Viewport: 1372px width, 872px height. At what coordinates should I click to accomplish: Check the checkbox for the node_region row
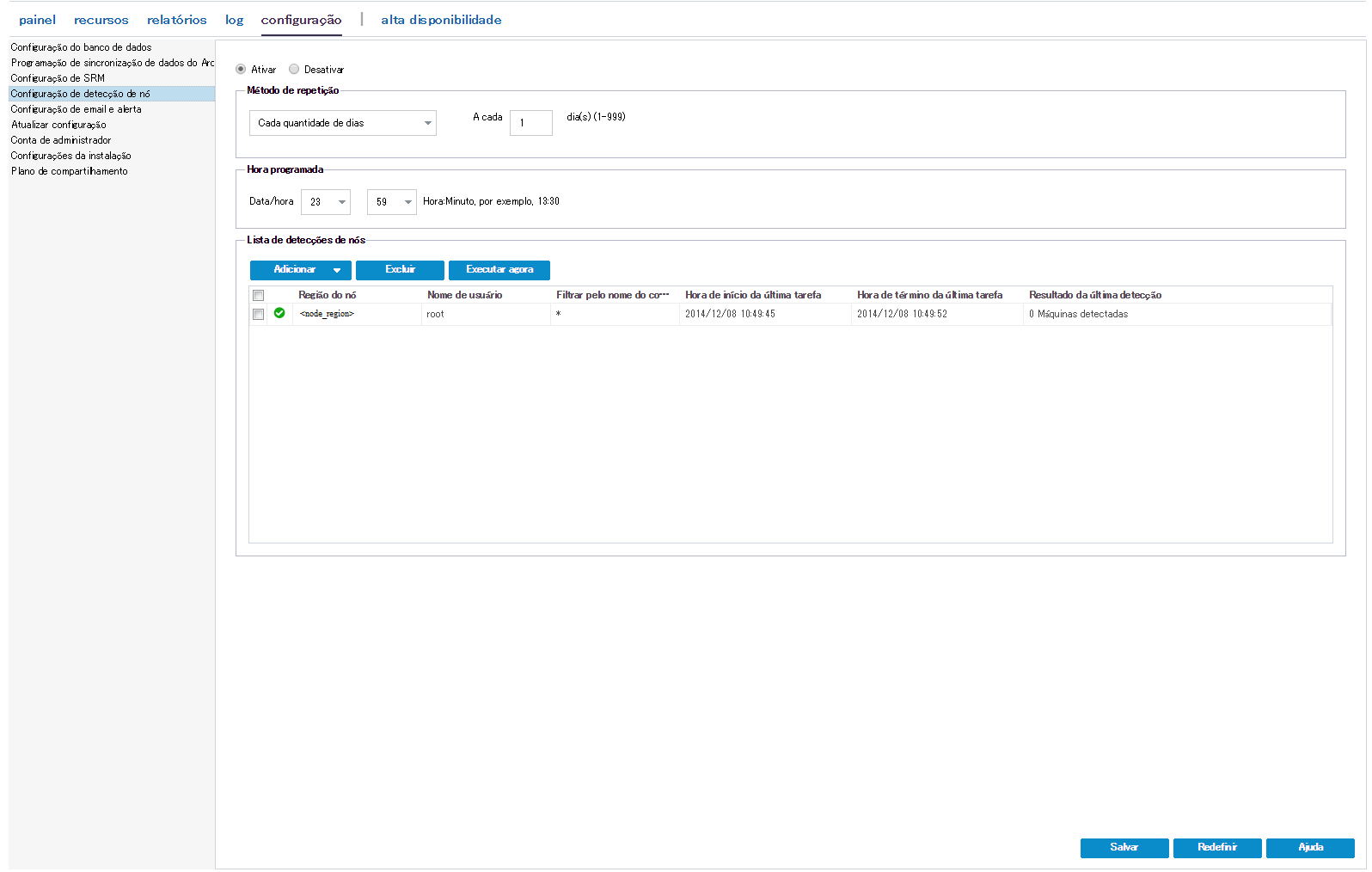258,314
